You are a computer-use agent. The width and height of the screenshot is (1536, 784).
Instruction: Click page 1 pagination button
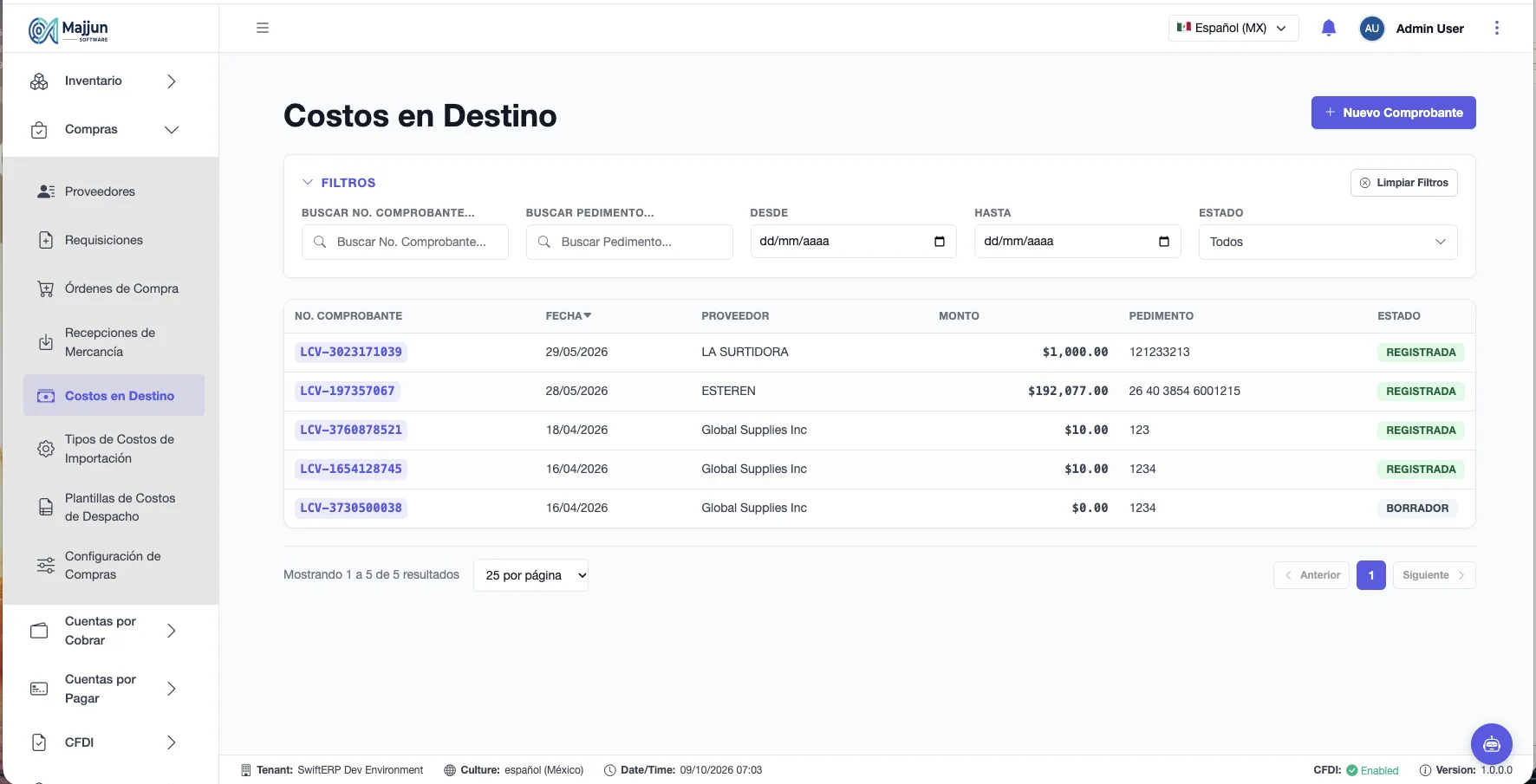click(x=1371, y=575)
